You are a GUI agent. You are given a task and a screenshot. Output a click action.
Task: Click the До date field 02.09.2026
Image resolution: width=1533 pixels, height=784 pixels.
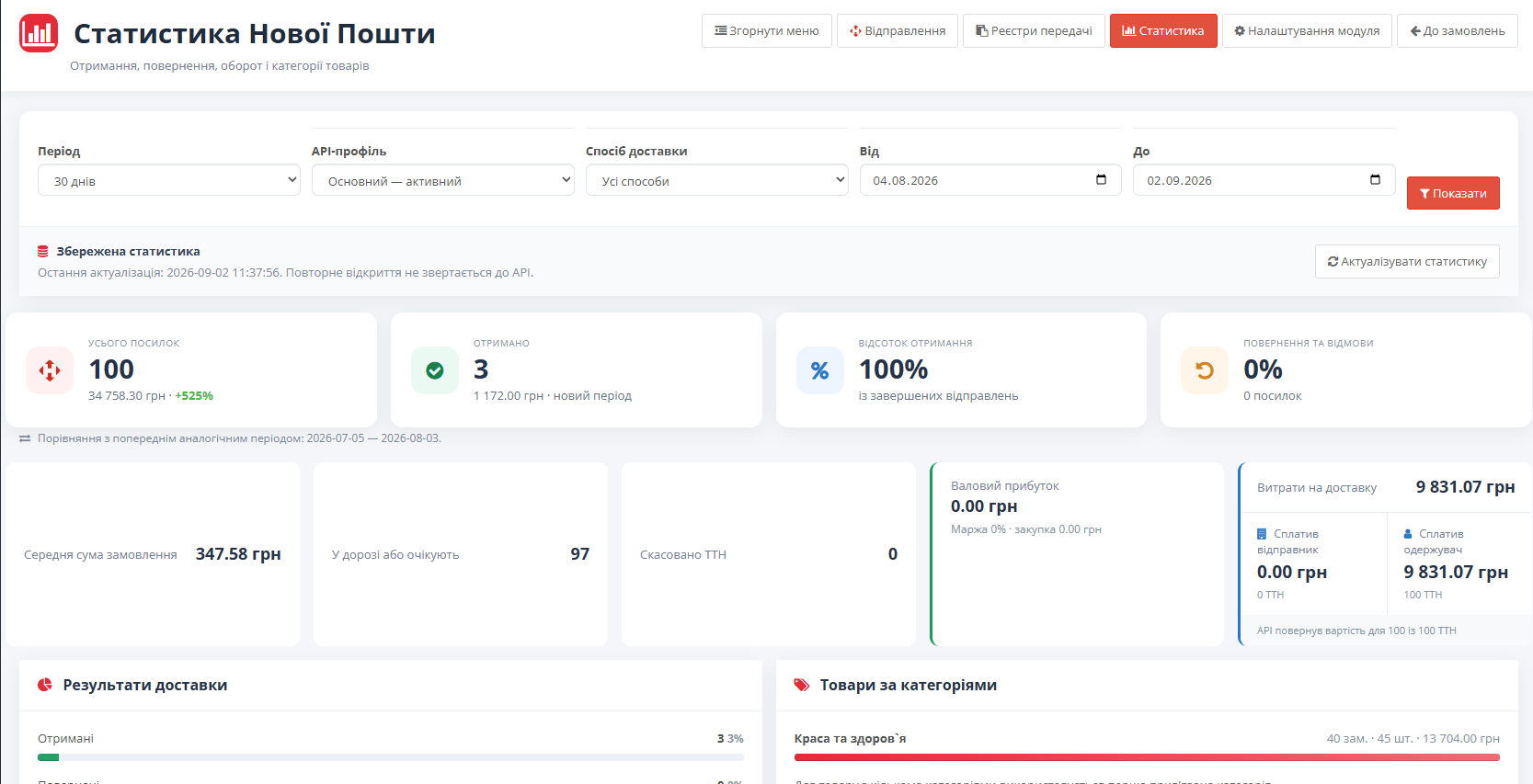coord(1264,180)
